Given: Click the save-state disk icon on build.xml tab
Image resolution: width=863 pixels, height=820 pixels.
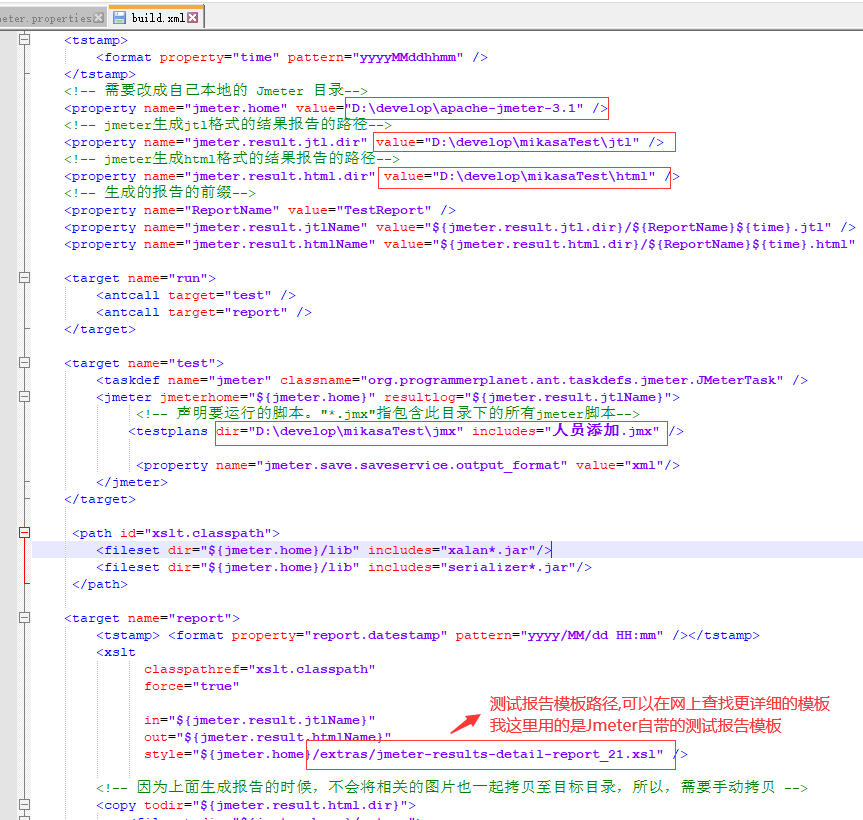Looking at the screenshot, I should [119, 18].
